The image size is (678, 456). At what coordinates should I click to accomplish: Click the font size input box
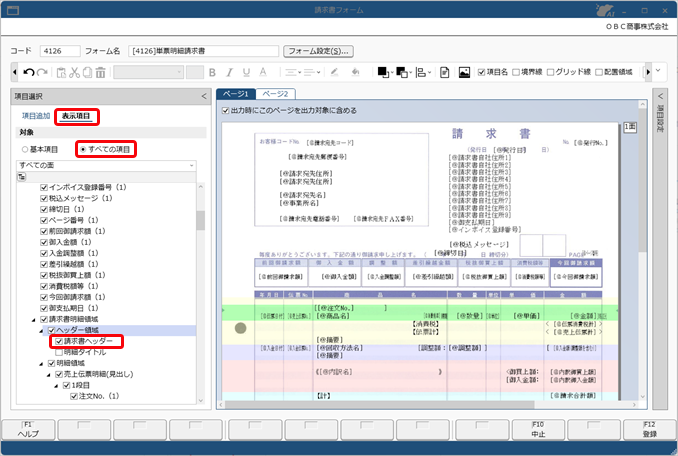195,72
